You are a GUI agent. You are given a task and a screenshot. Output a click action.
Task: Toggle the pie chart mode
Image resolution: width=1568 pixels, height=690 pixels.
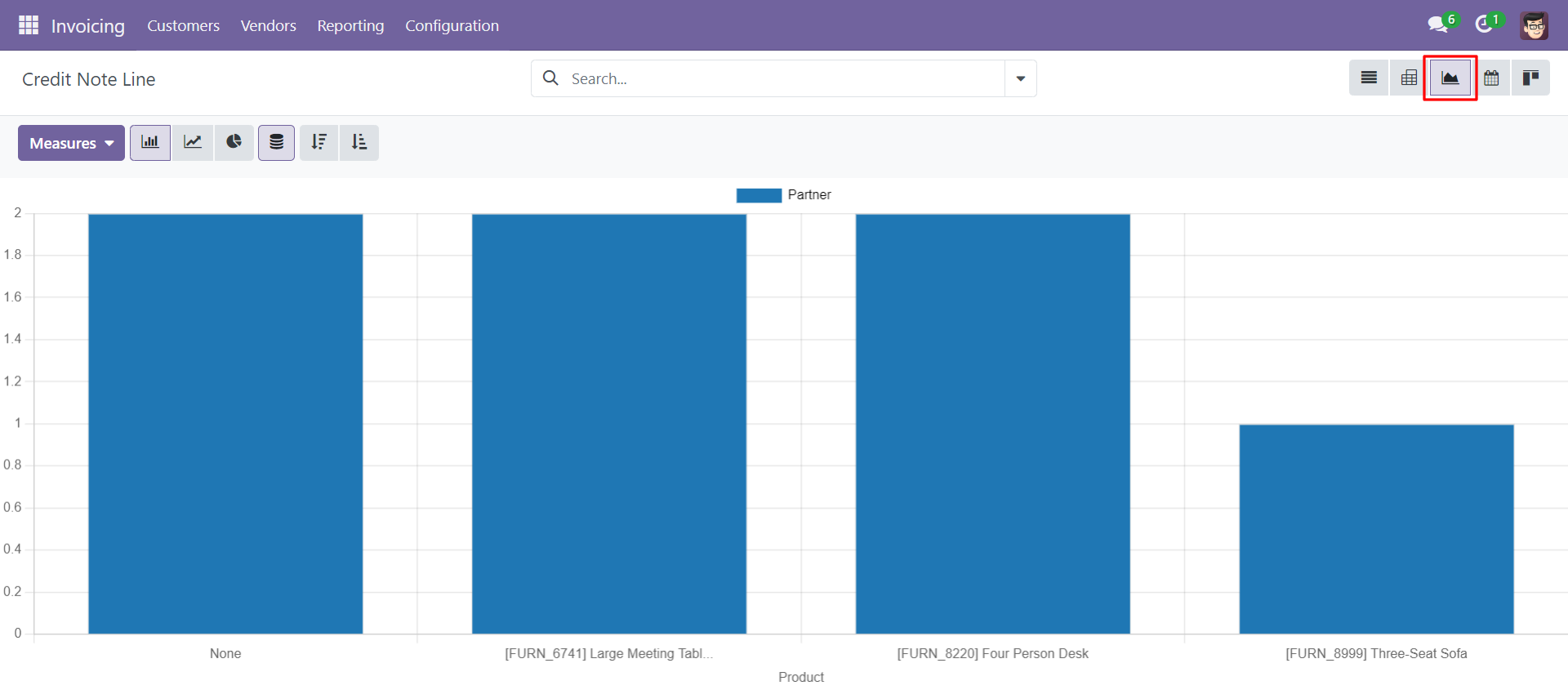(x=234, y=143)
